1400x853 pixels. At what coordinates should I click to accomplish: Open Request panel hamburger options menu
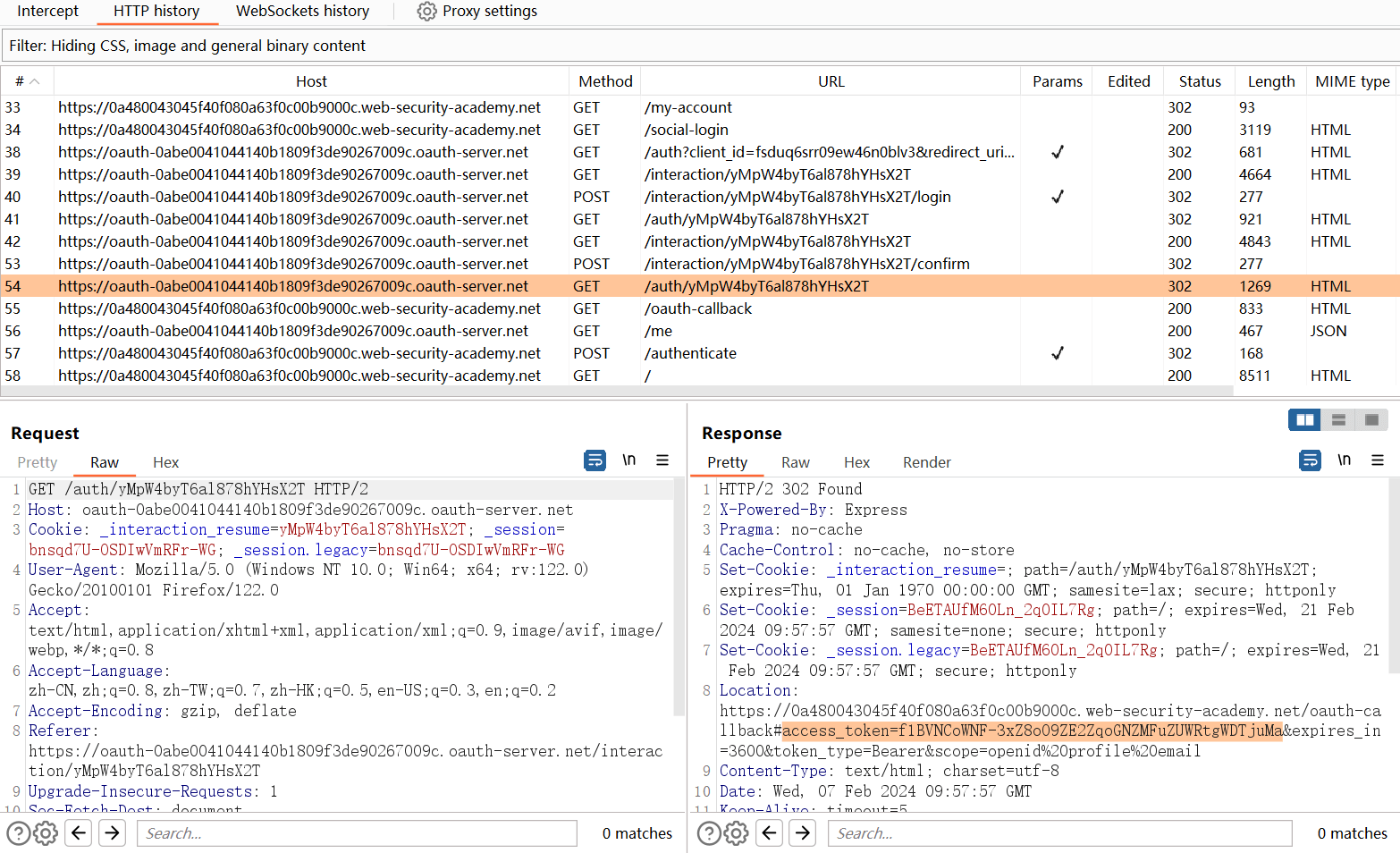pos(662,460)
